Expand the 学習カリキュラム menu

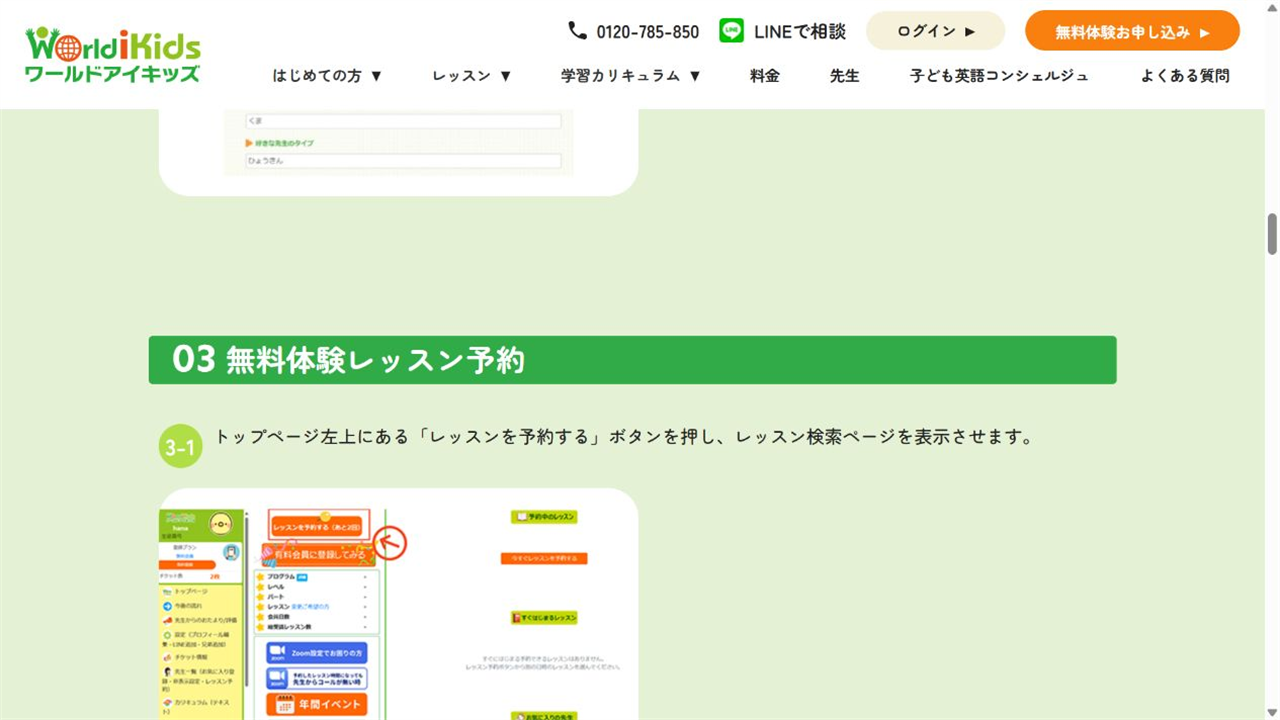[x=631, y=75]
